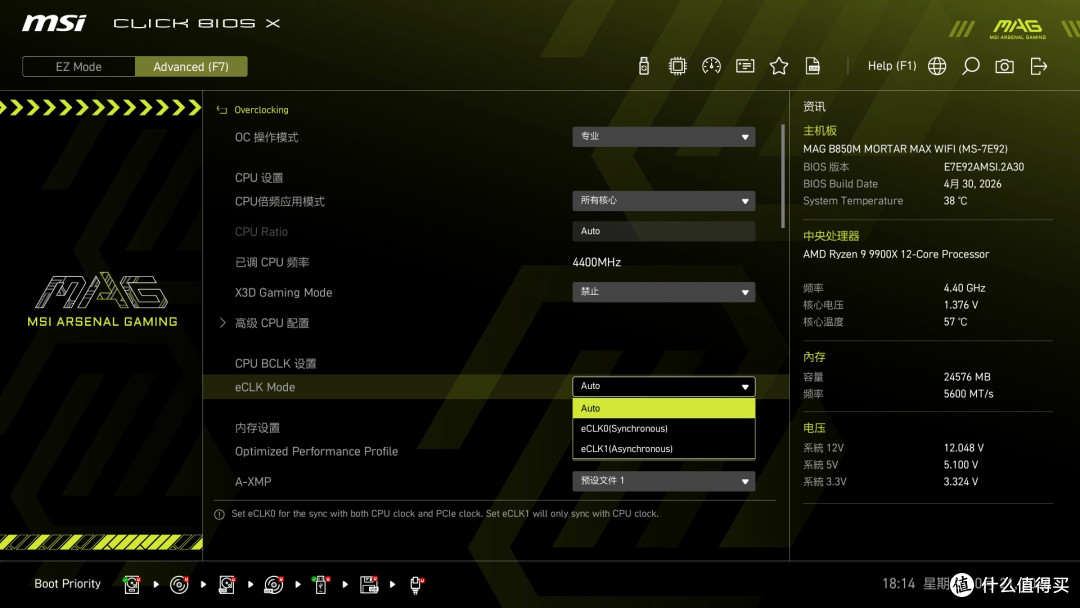
Task: Click the MAG B850M MORTAR MAX WIFI text
Action: (x=905, y=149)
